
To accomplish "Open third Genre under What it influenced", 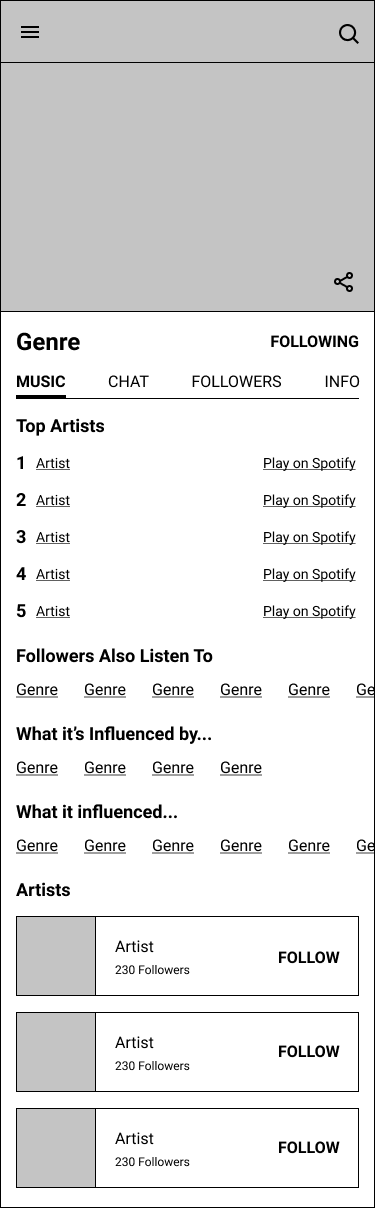I will pyautogui.click(x=173, y=846).
